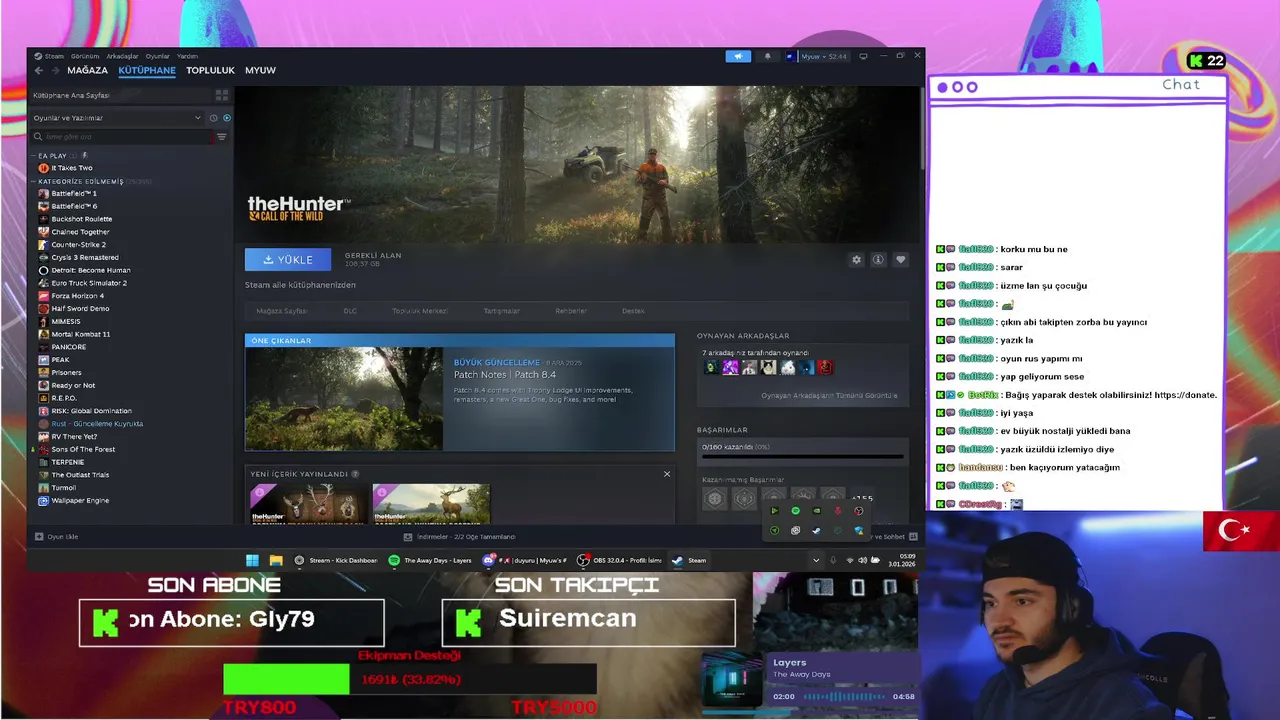Go forward with Steam's forward arrow
The image size is (1280, 720).
click(54, 71)
